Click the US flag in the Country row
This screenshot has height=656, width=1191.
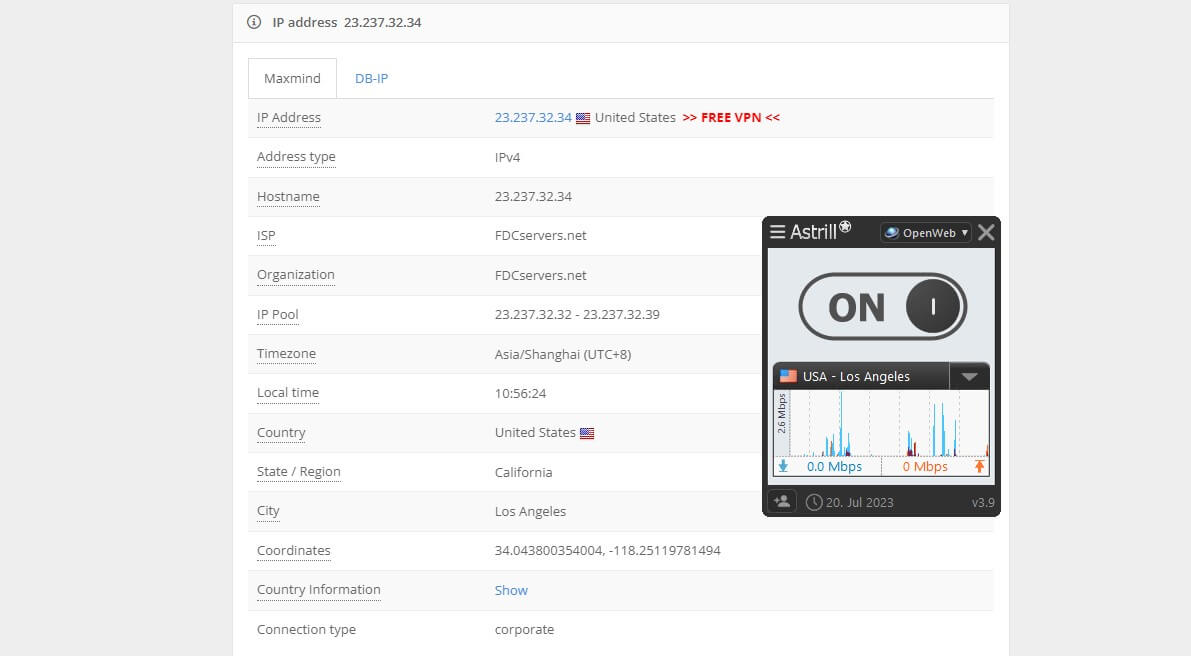586,434
